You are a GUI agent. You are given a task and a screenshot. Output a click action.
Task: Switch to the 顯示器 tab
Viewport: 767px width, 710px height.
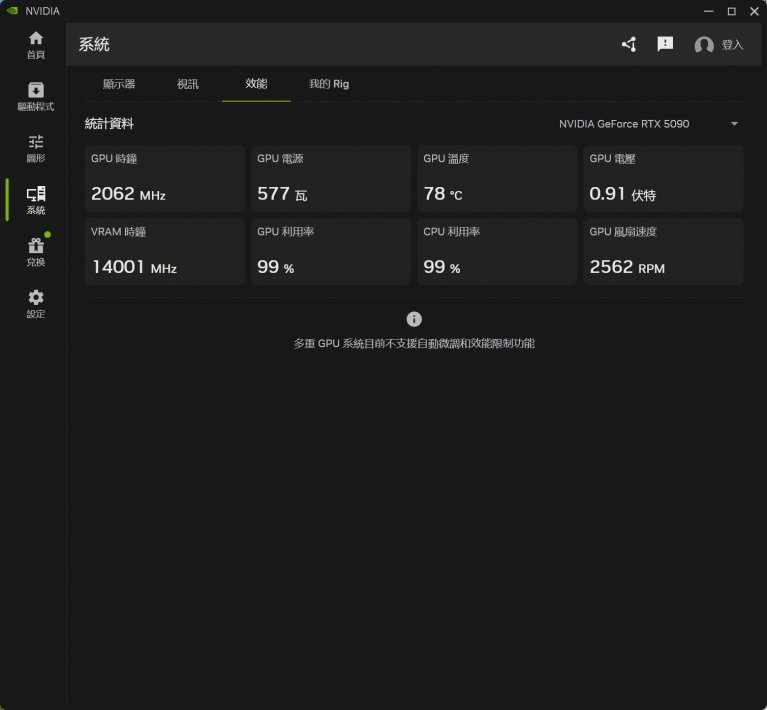coord(119,84)
